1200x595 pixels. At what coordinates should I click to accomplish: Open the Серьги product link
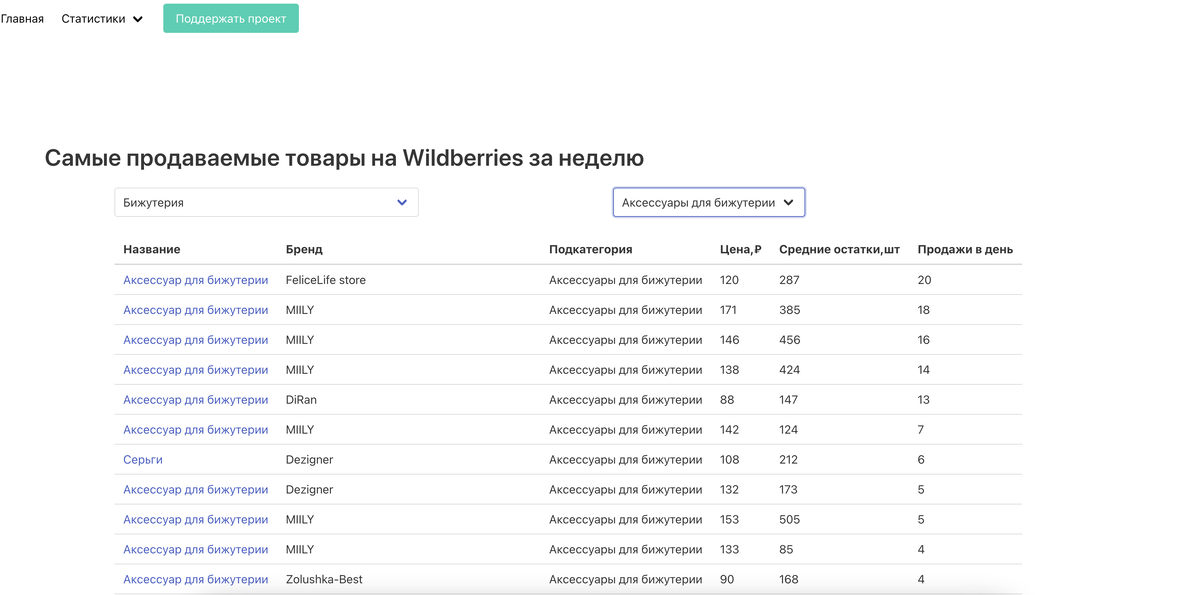click(143, 460)
